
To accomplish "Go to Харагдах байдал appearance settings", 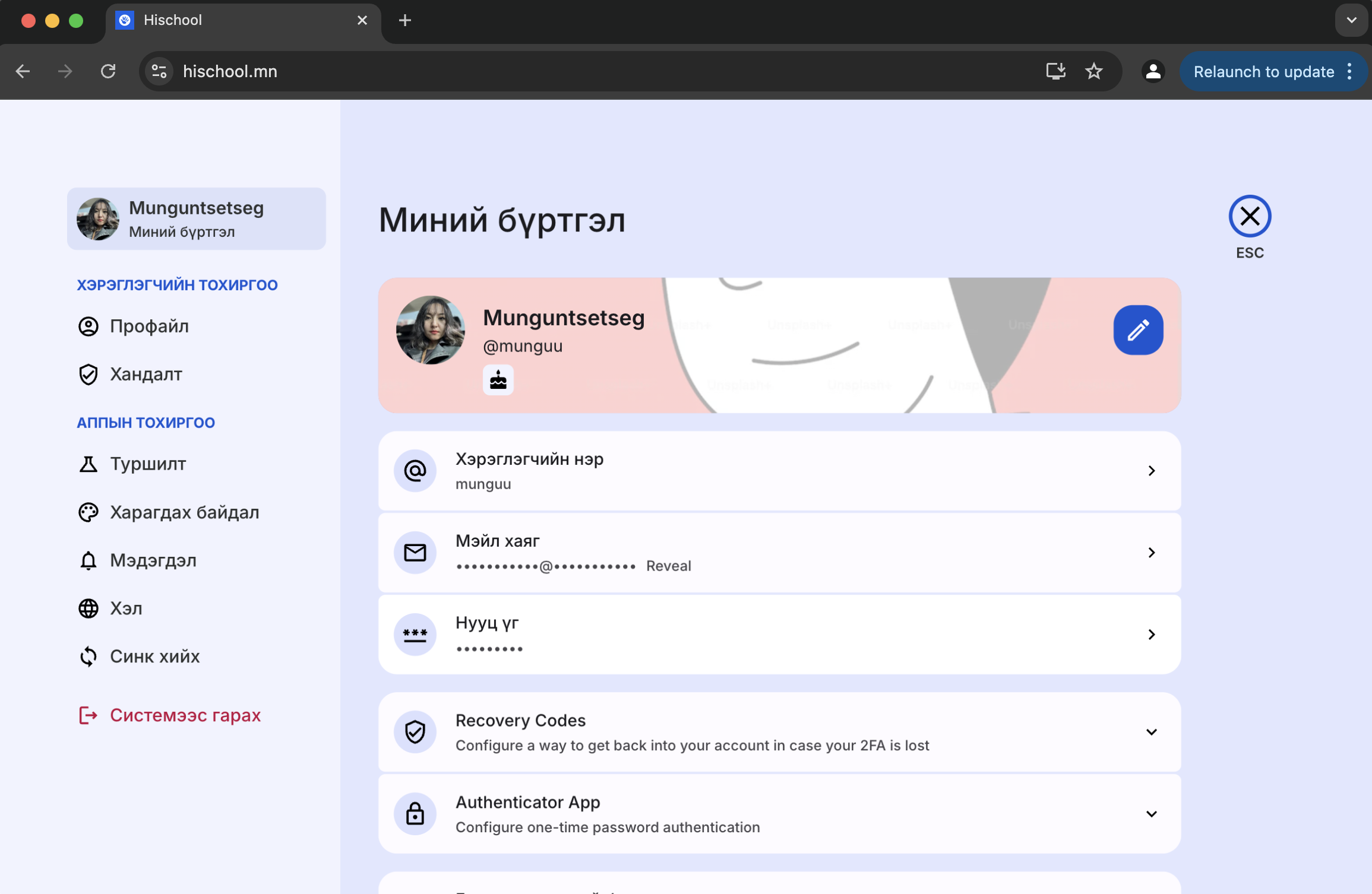I will [184, 512].
